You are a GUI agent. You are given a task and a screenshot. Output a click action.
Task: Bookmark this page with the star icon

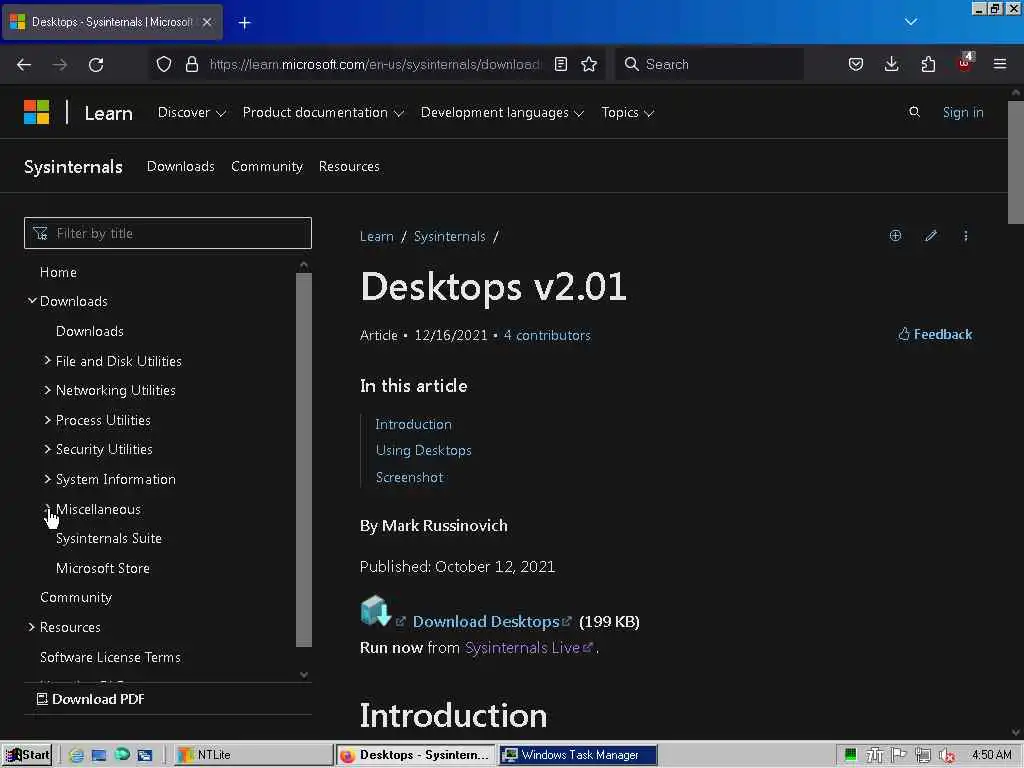589,64
